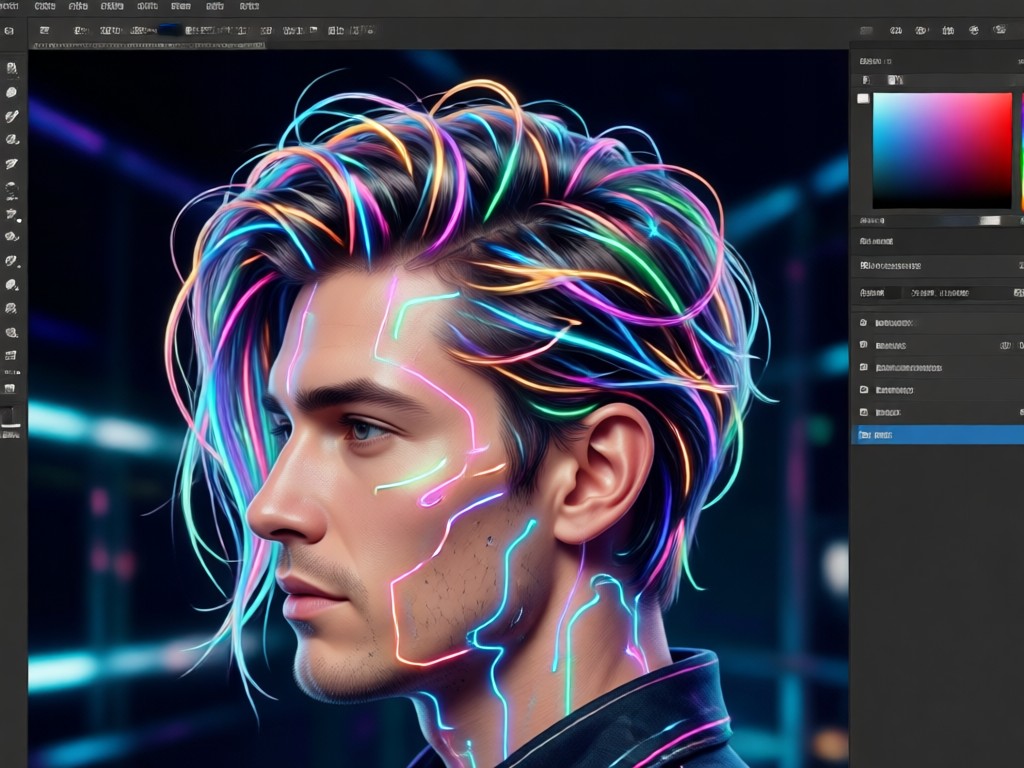Select the seventh left toolbar tool, the one with a white dot
This screenshot has width=1024, height=768.
(11, 214)
